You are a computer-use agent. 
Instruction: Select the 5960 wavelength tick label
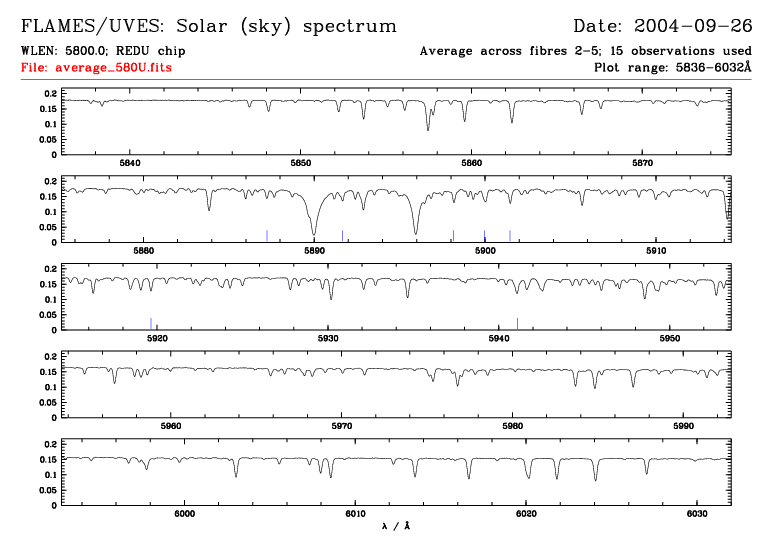(x=171, y=426)
